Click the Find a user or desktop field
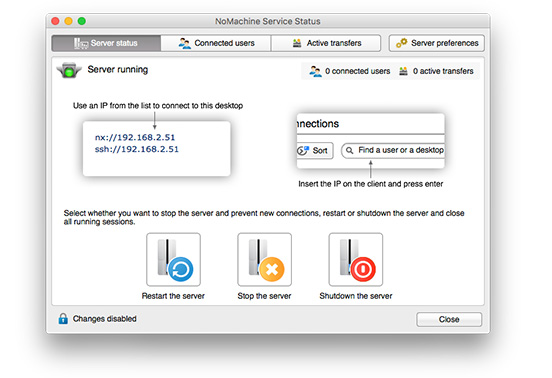This screenshot has height=378, width=552. 393,151
